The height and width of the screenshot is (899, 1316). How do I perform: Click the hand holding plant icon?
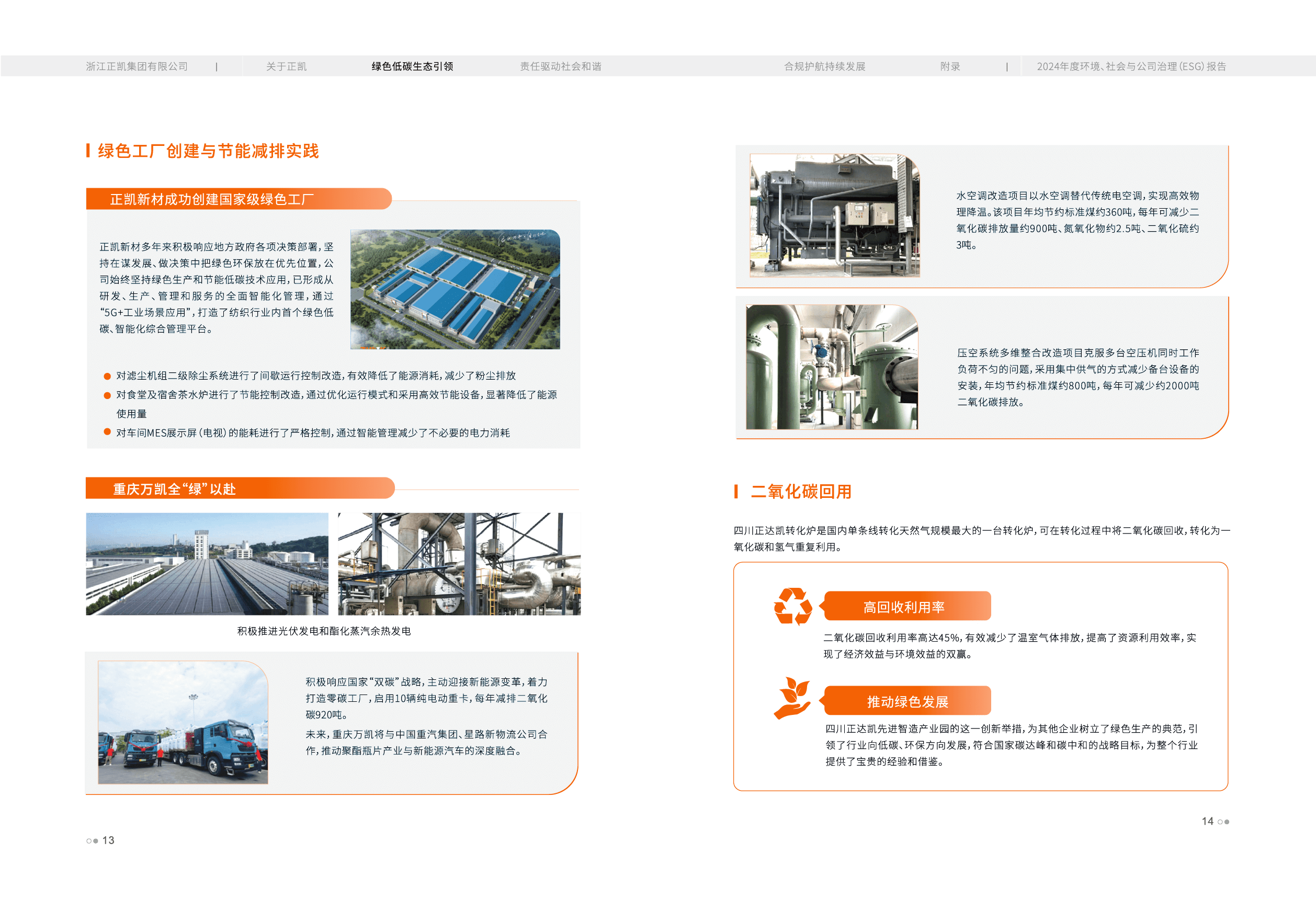(x=792, y=699)
